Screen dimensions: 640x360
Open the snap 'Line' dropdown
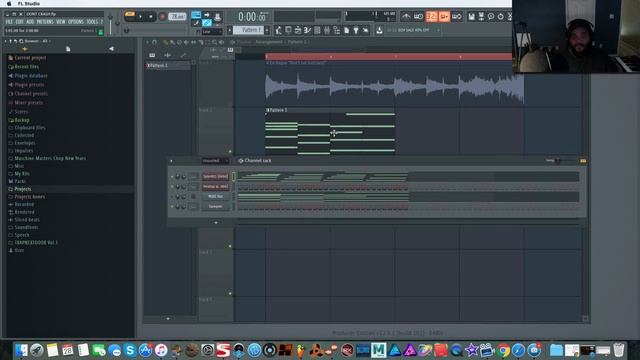pyautogui.click(x=212, y=31)
